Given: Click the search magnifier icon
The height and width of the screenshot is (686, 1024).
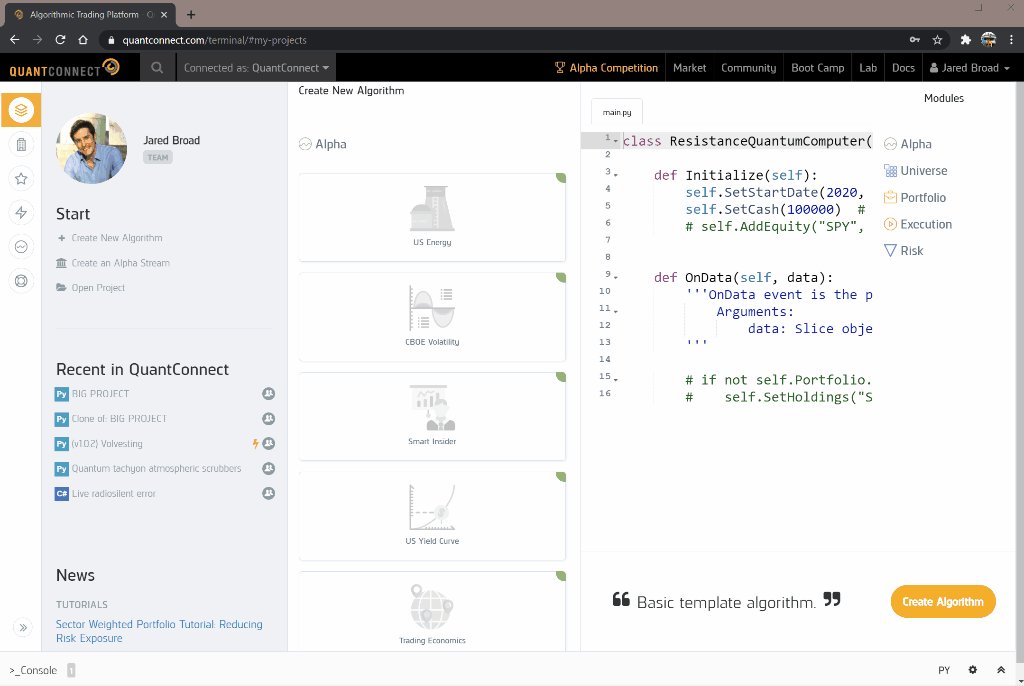Looking at the screenshot, I should 157,67.
